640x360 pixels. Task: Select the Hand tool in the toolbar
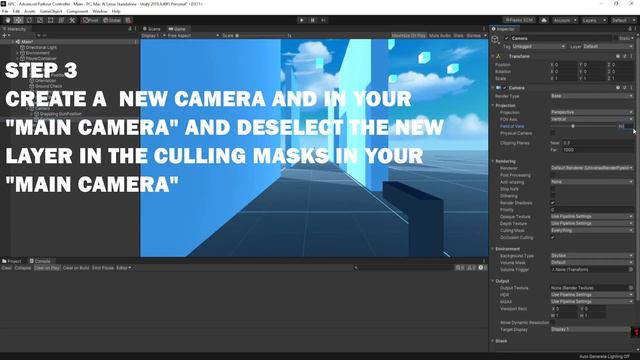(x=8, y=20)
